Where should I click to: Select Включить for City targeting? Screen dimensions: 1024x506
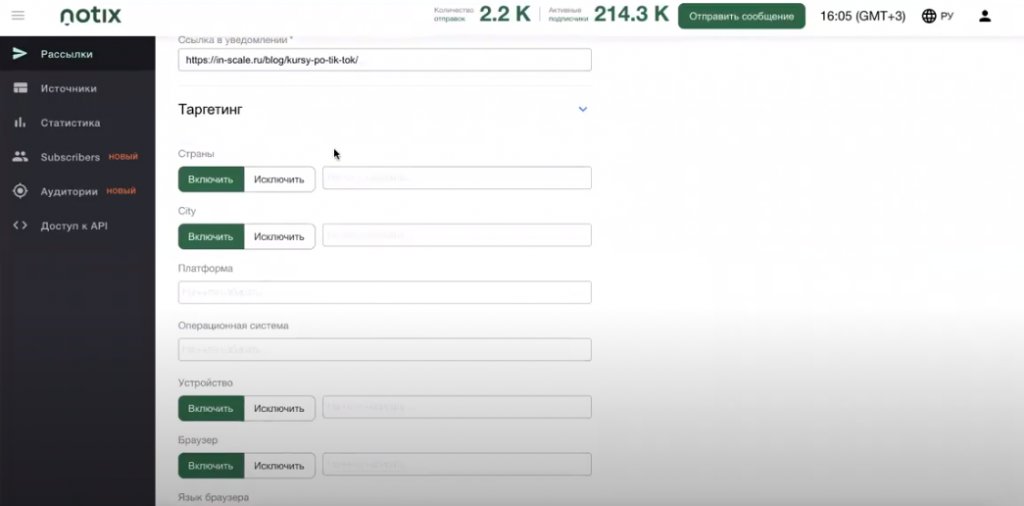[x=211, y=236]
